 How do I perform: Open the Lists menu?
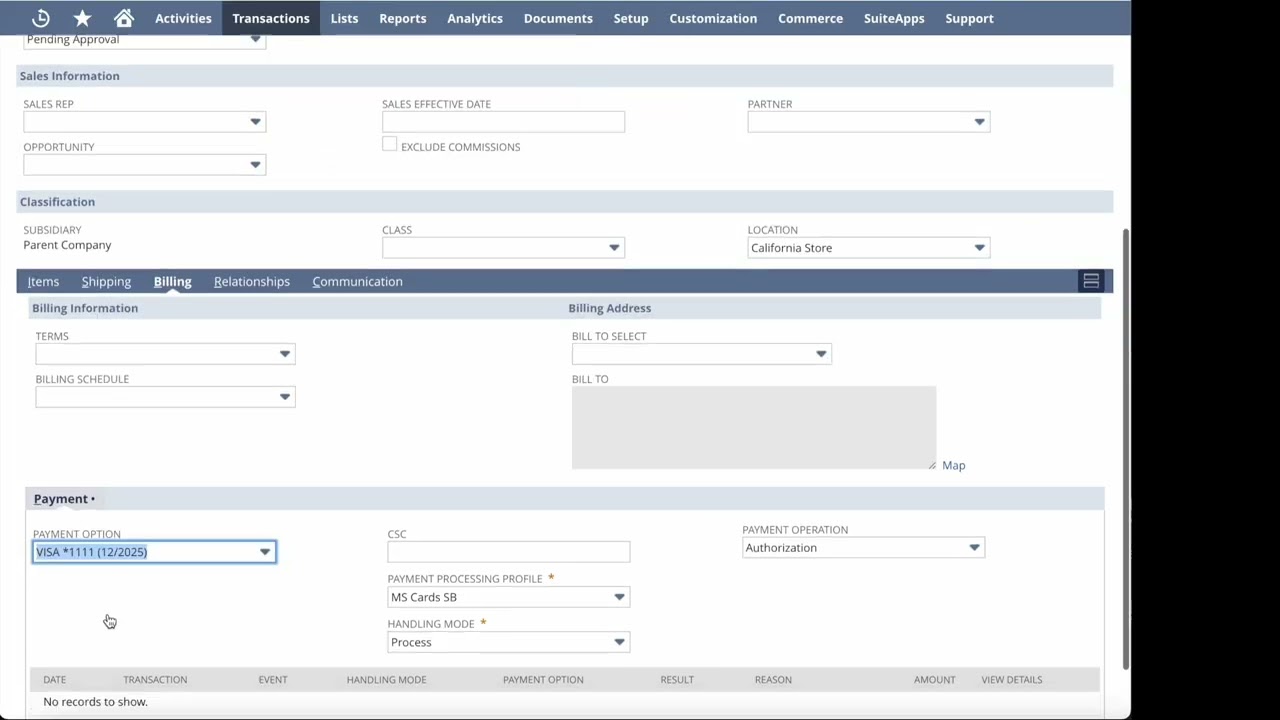click(x=344, y=18)
